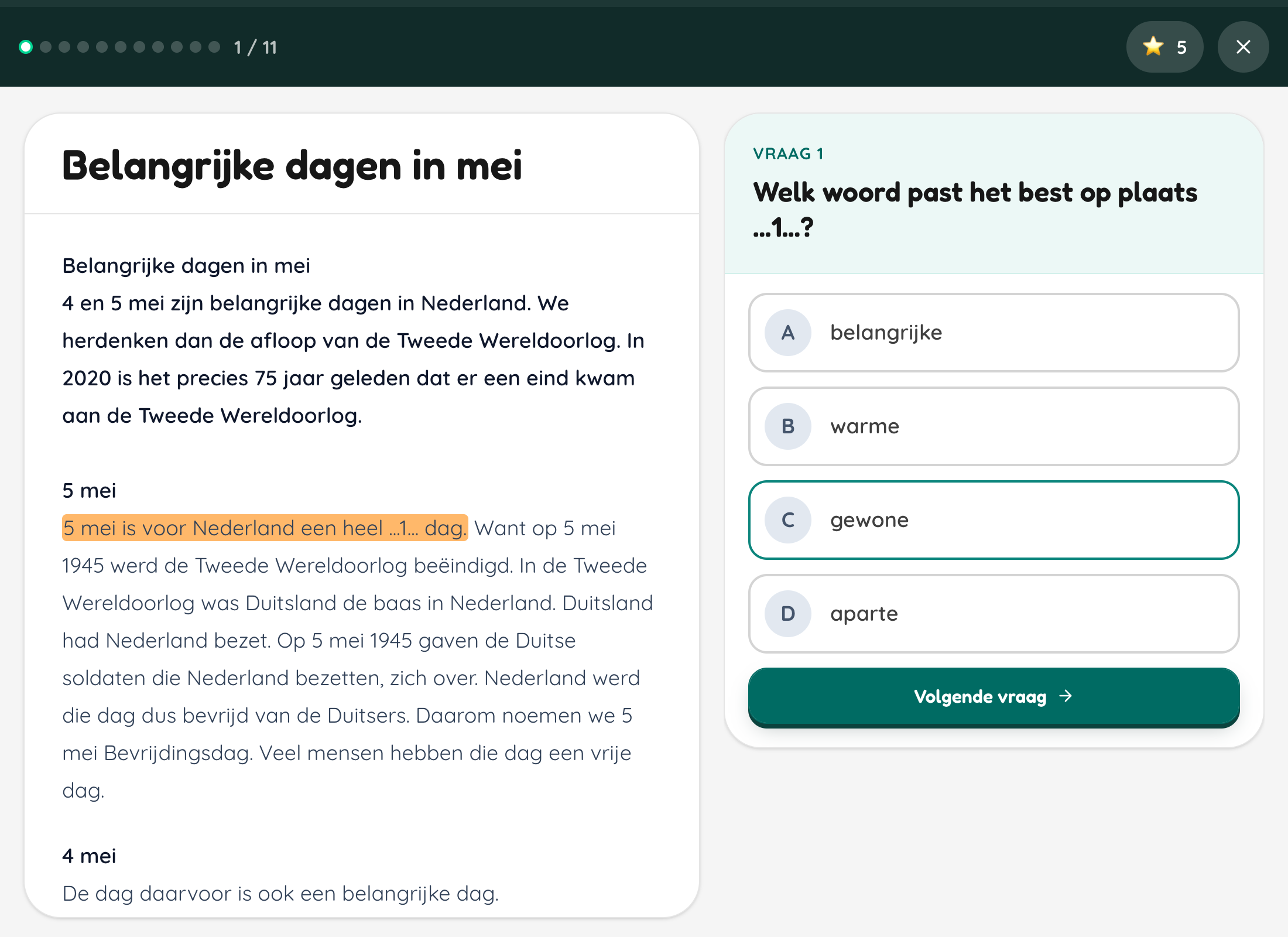Click the arrow icon in Volgende vraag

(1066, 696)
